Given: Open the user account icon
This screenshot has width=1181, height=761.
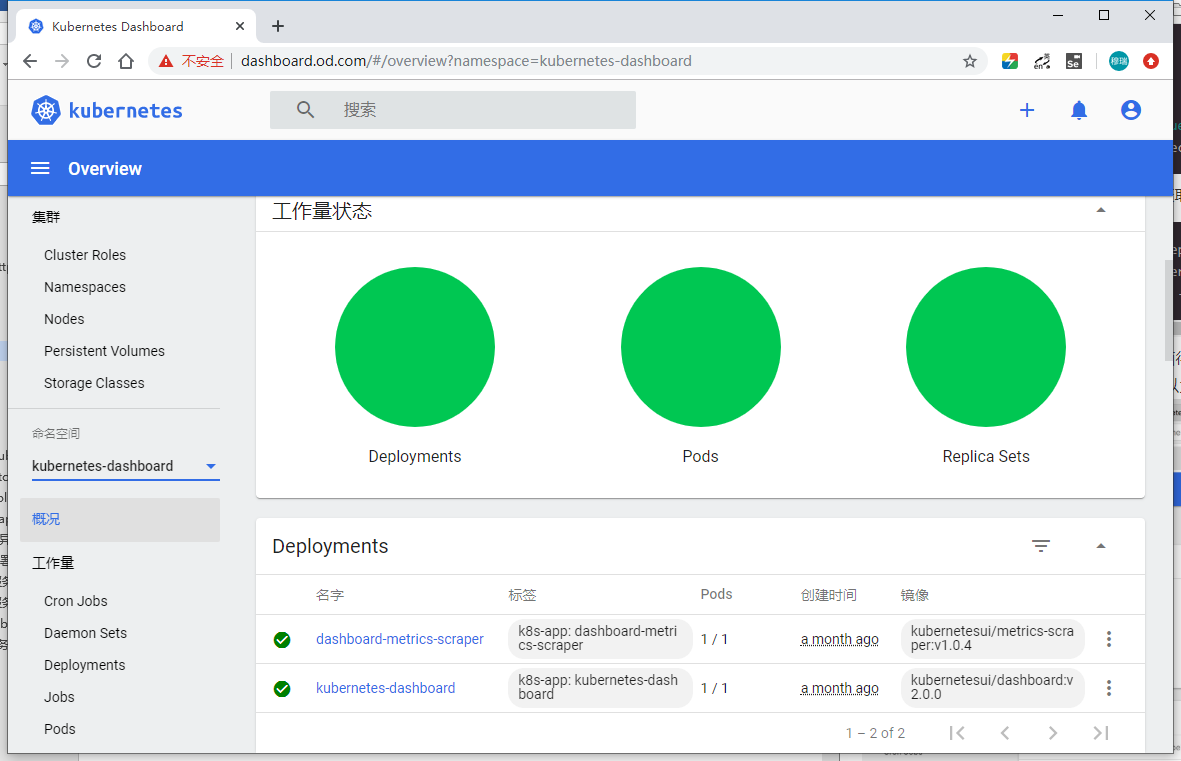Looking at the screenshot, I should click(x=1131, y=110).
